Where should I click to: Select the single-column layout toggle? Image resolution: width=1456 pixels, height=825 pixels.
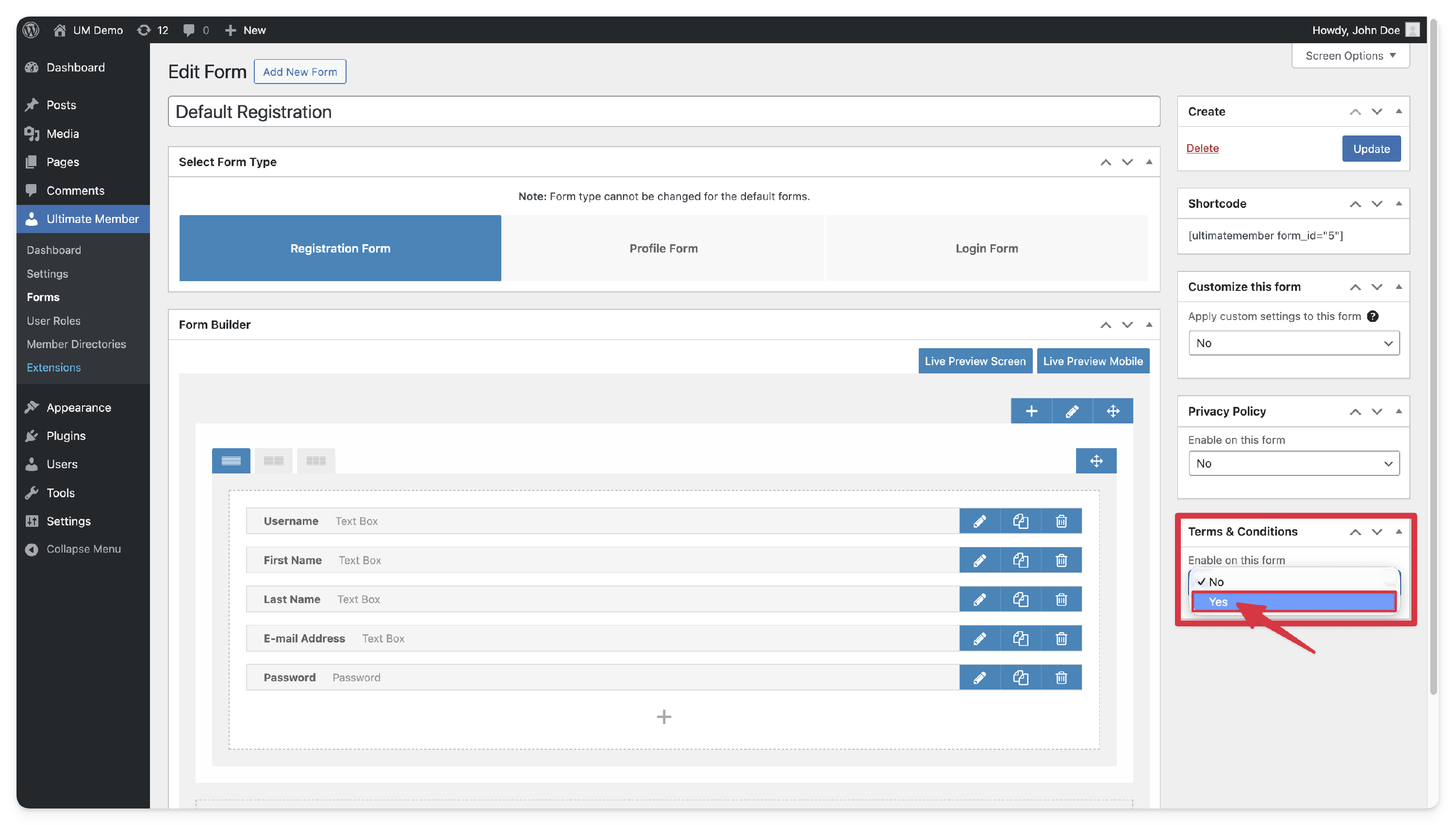pyautogui.click(x=231, y=461)
